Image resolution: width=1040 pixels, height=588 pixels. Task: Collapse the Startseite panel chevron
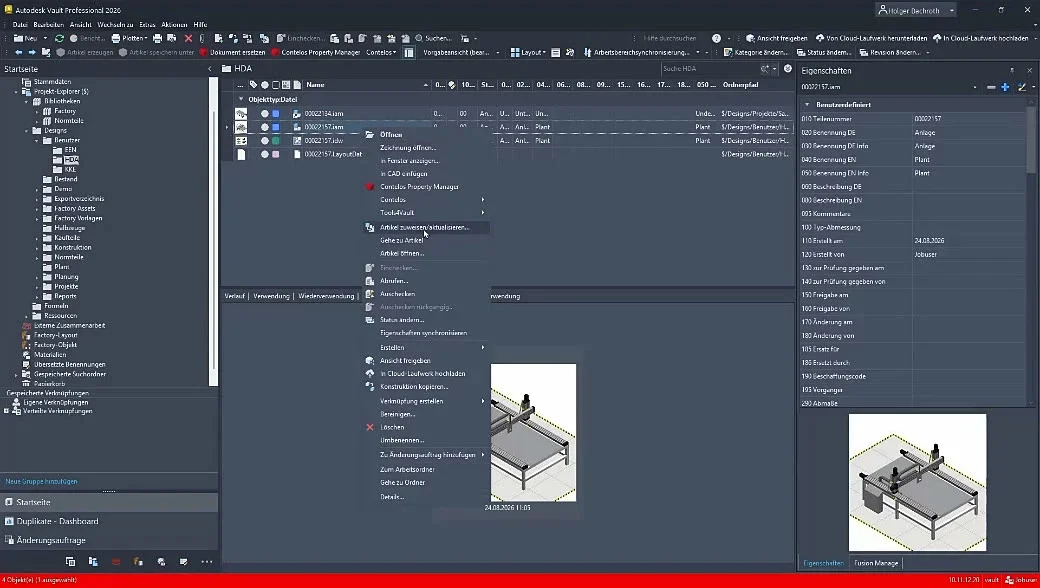[210, 69]
